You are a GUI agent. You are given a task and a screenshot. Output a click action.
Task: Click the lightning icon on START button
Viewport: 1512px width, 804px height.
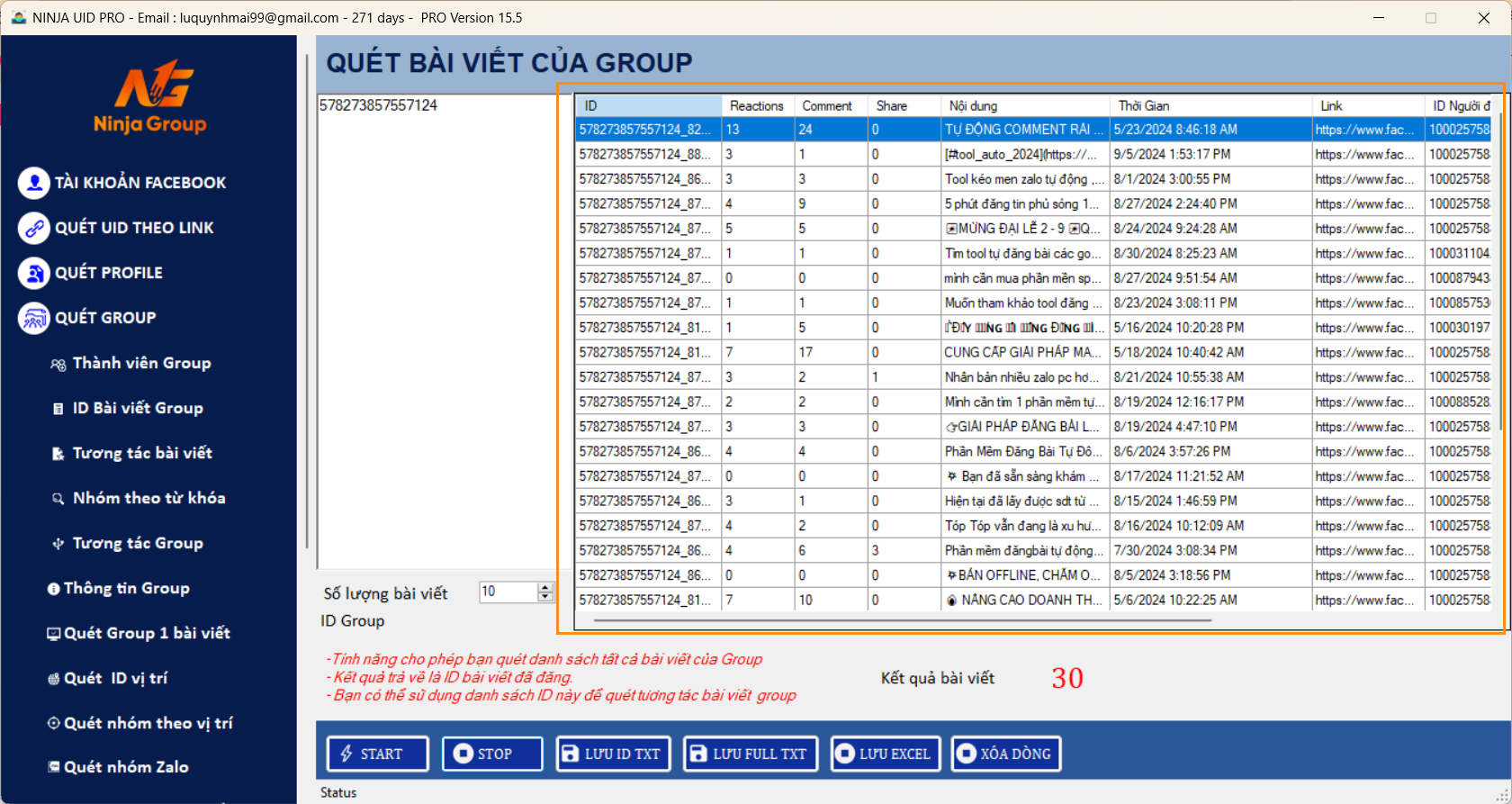pos(346,754)
